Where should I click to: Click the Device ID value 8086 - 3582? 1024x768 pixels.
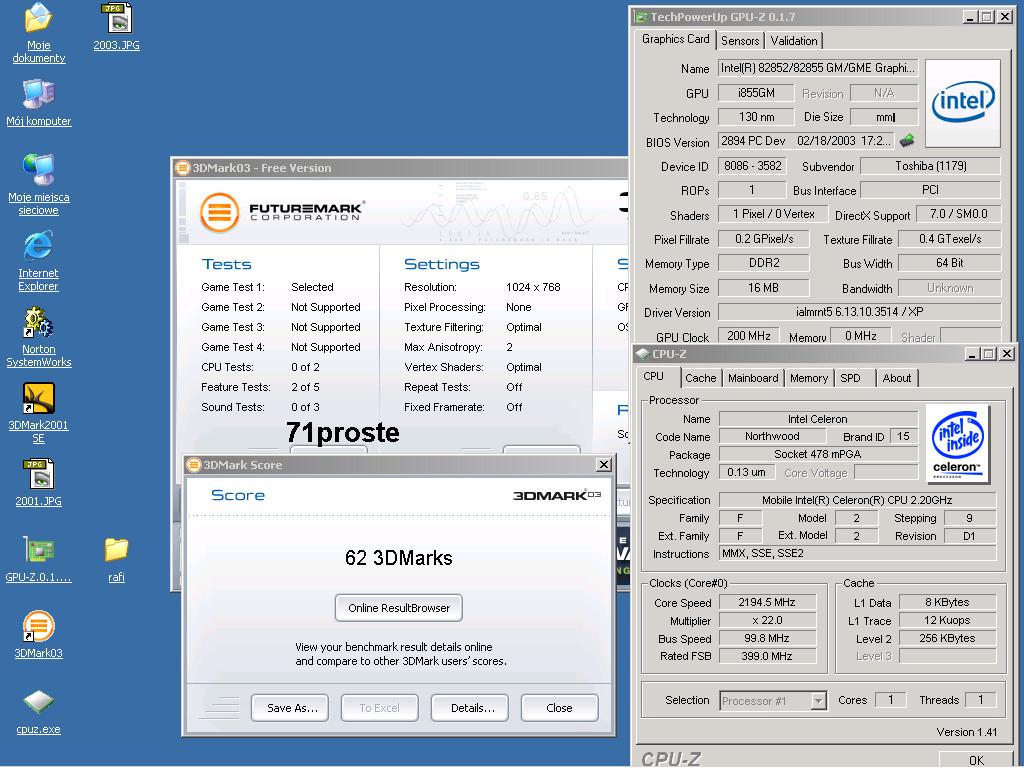(752, 166)
